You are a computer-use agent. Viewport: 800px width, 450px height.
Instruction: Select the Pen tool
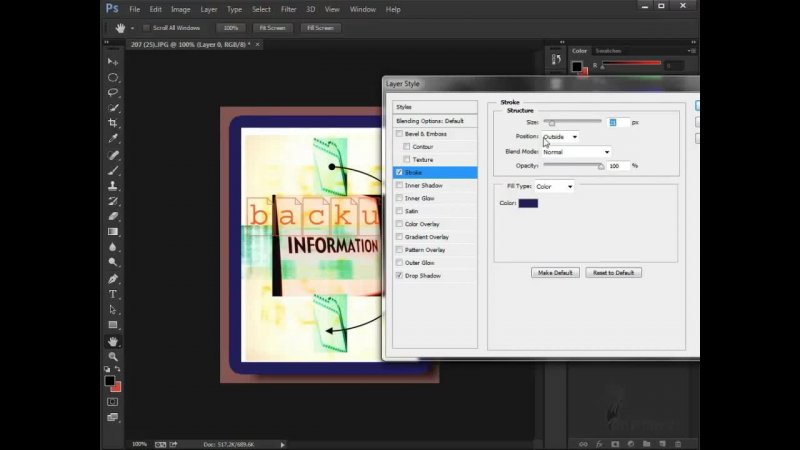click(113, 279)
